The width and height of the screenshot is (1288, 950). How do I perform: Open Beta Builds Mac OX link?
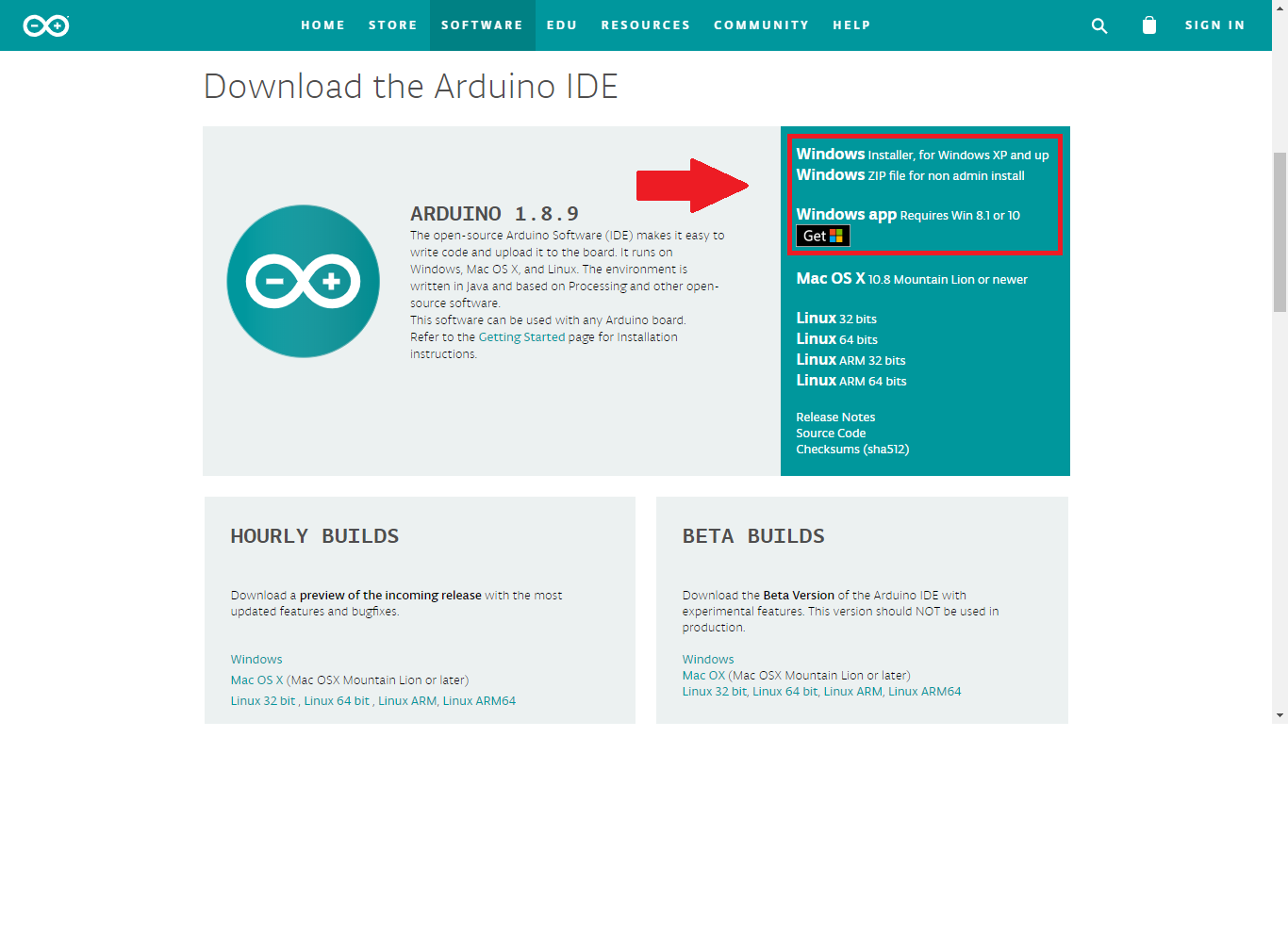pyautogui.click(x=703, y=676)
